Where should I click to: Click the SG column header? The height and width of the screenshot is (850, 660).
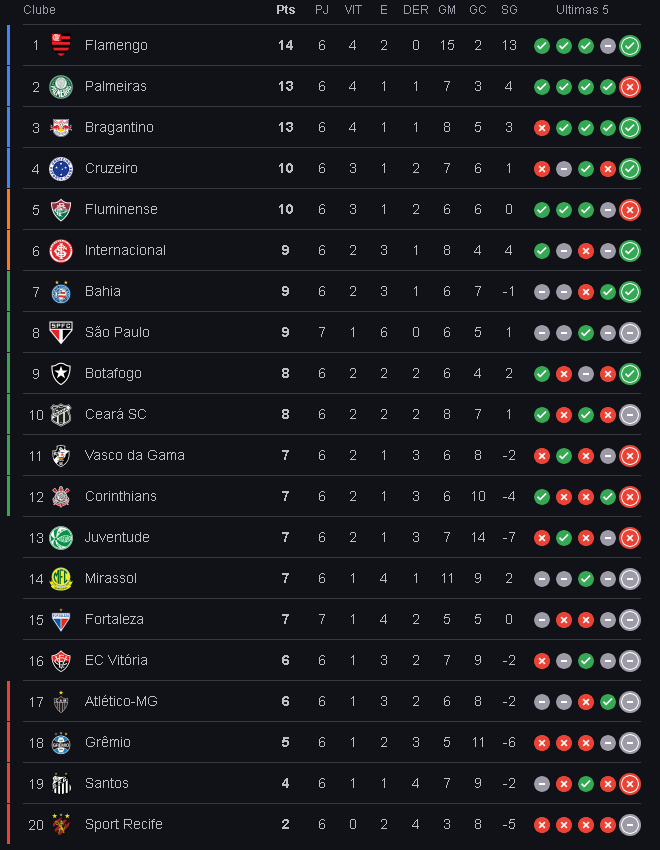(x=509, y=10)
